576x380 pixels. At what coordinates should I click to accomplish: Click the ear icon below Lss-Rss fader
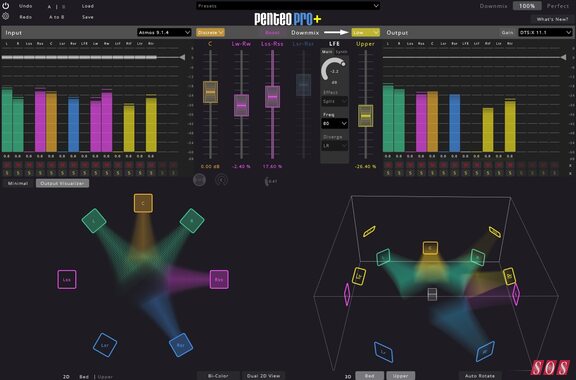coord(271,181)
